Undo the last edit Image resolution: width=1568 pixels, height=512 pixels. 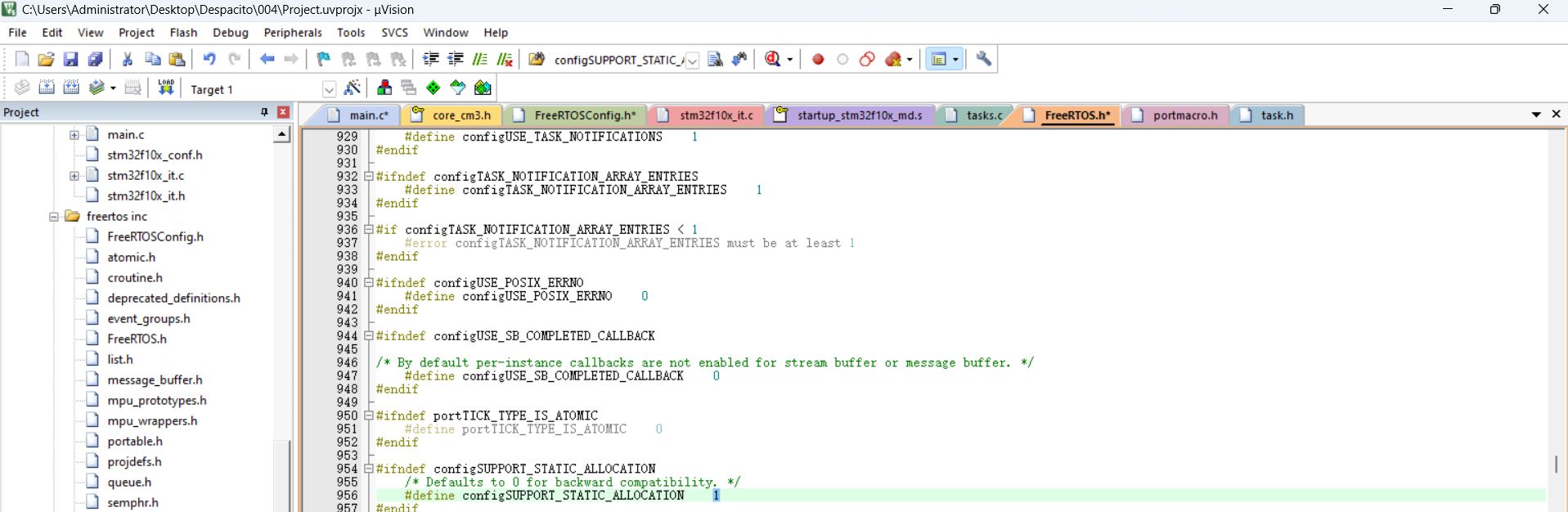(x=209, y=59)
